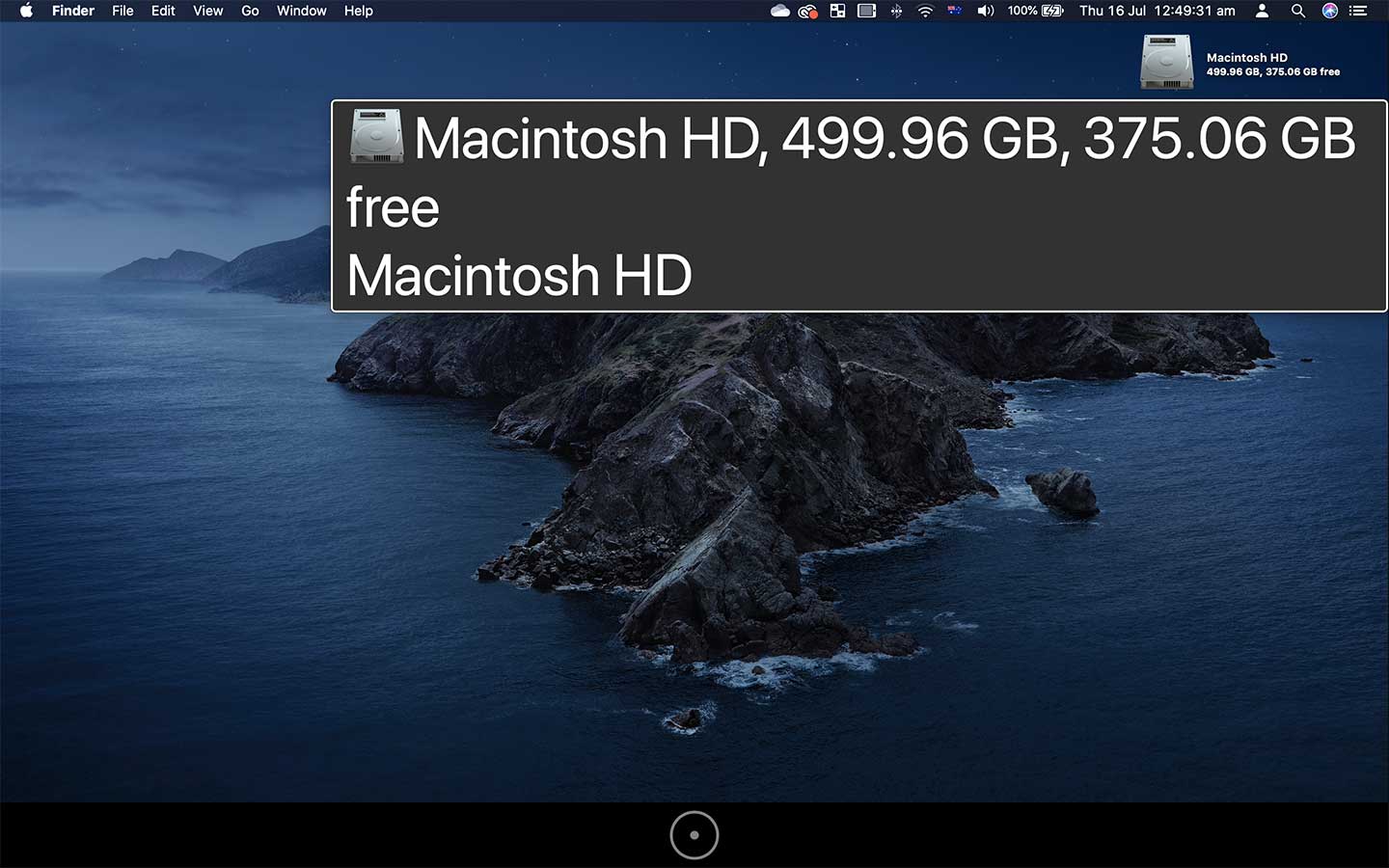Open the AirPlay display menu icon
The height and width of the screenshot is (868, 1389).
[x=867, y=11]
